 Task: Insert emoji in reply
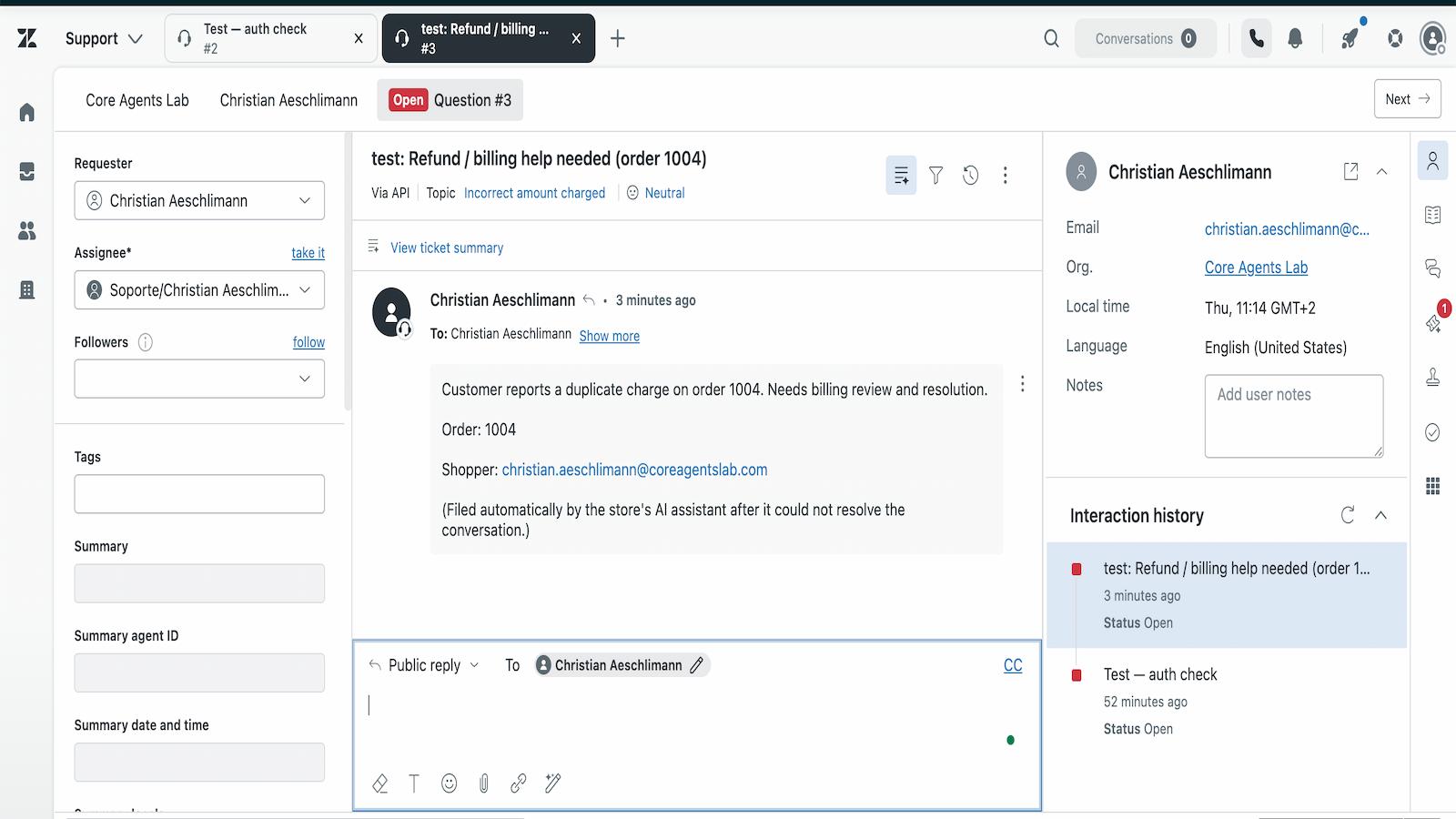[449, 784]
